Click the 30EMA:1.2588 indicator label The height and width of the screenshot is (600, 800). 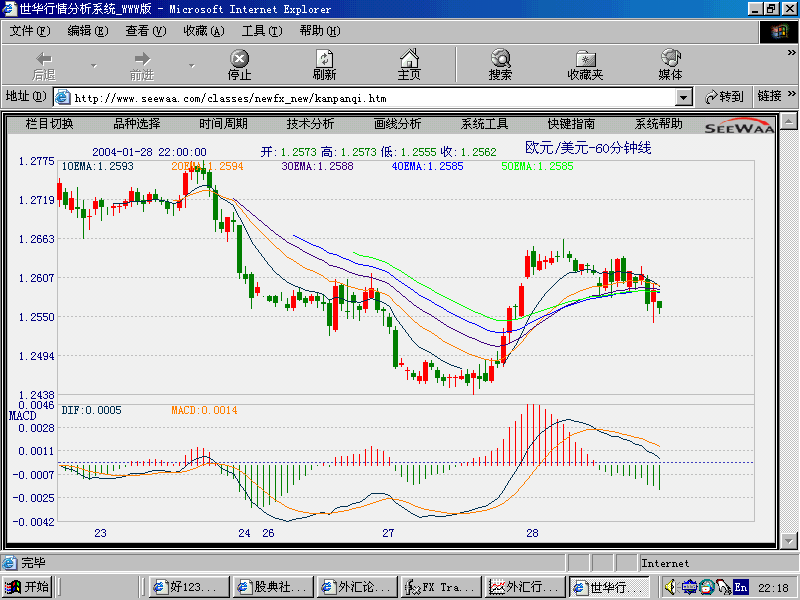click(x=317, y=166)
